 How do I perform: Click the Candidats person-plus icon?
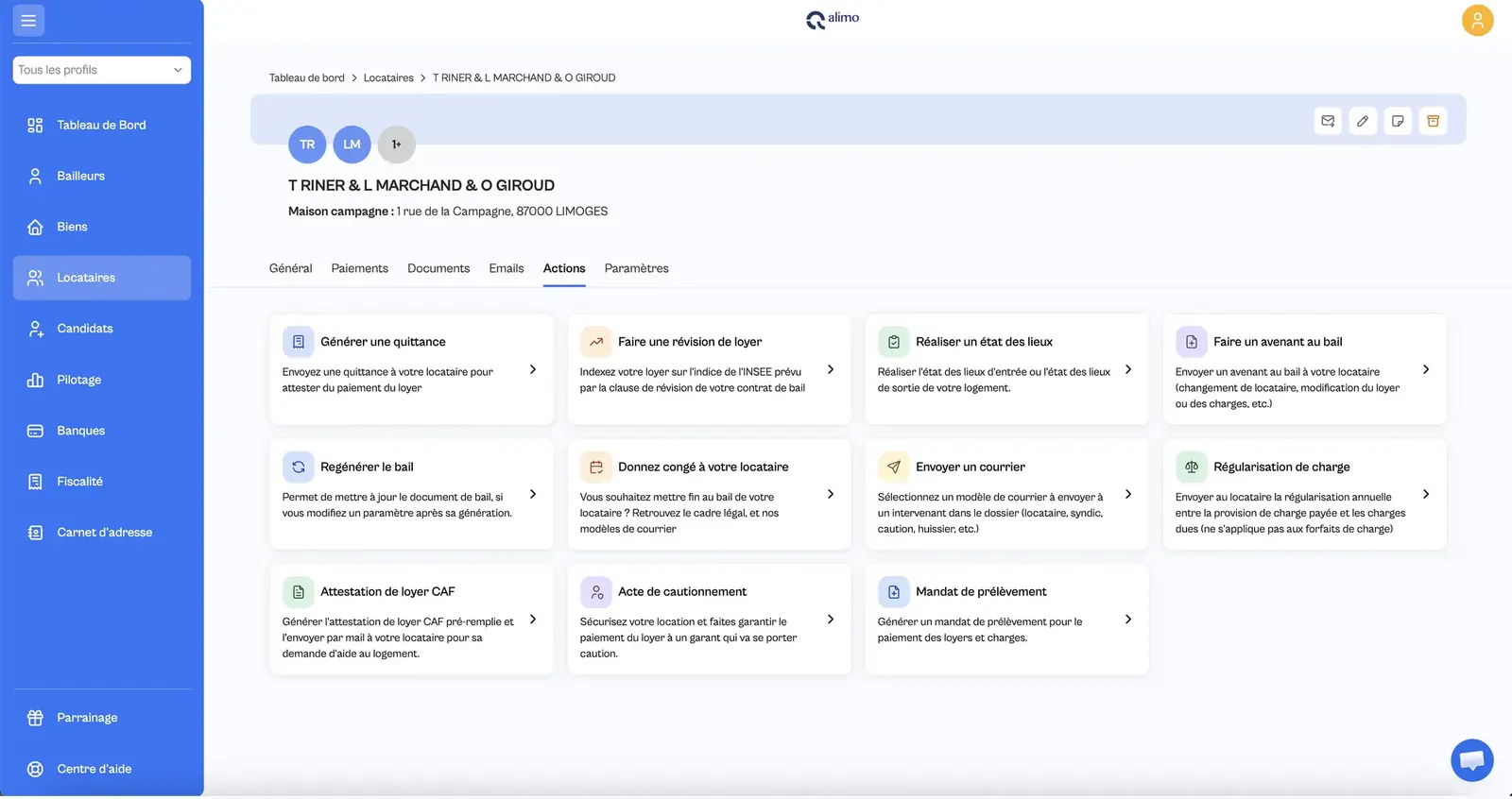click(35, 329)
